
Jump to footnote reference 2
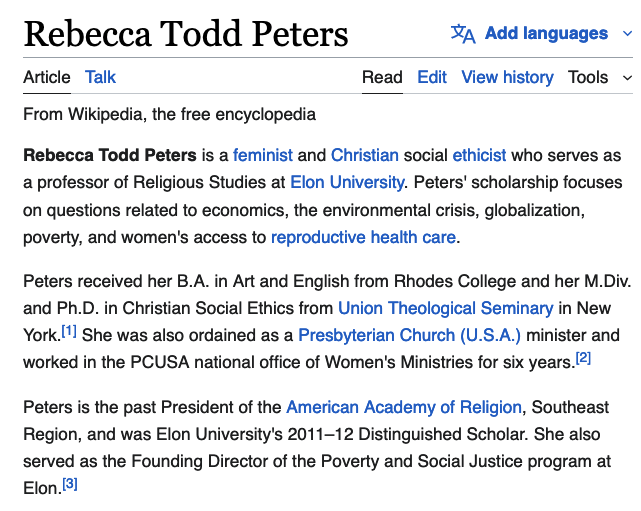click(583, 357)
